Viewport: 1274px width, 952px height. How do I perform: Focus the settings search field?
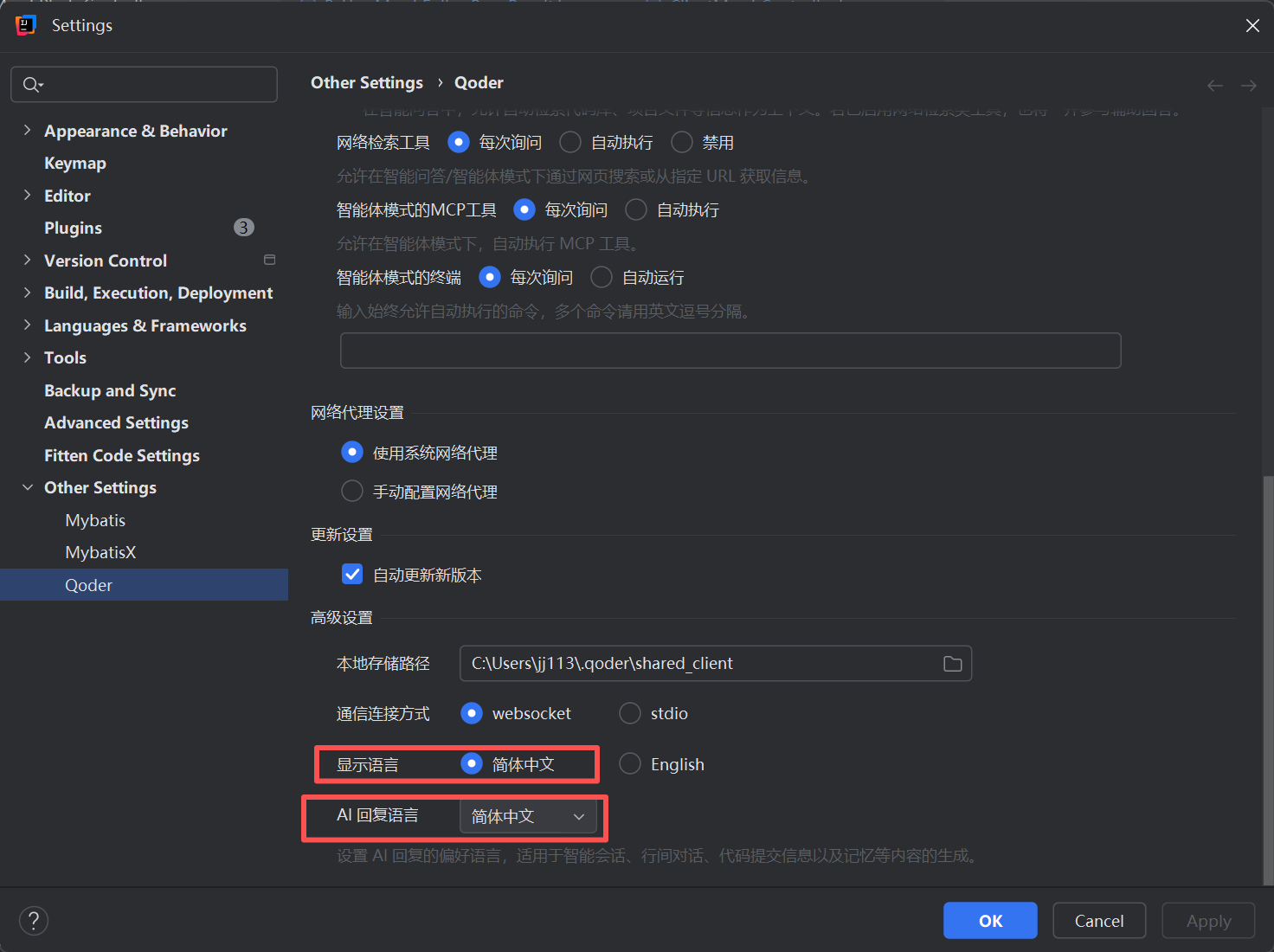click(144, 85)
